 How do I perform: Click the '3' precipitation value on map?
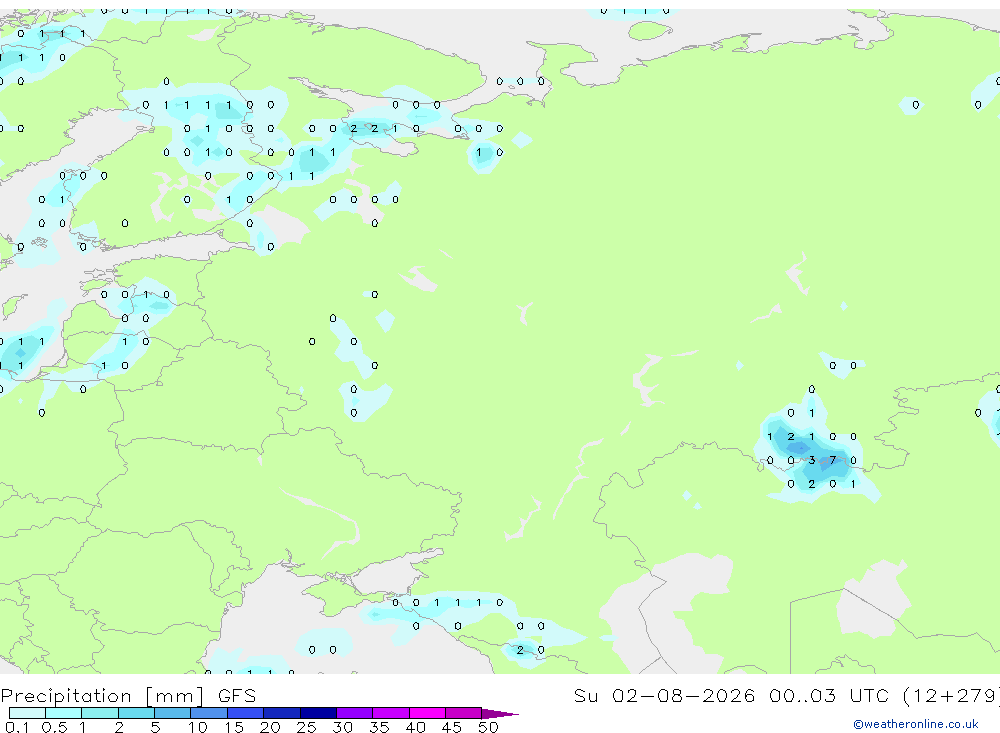click(811, 460)
